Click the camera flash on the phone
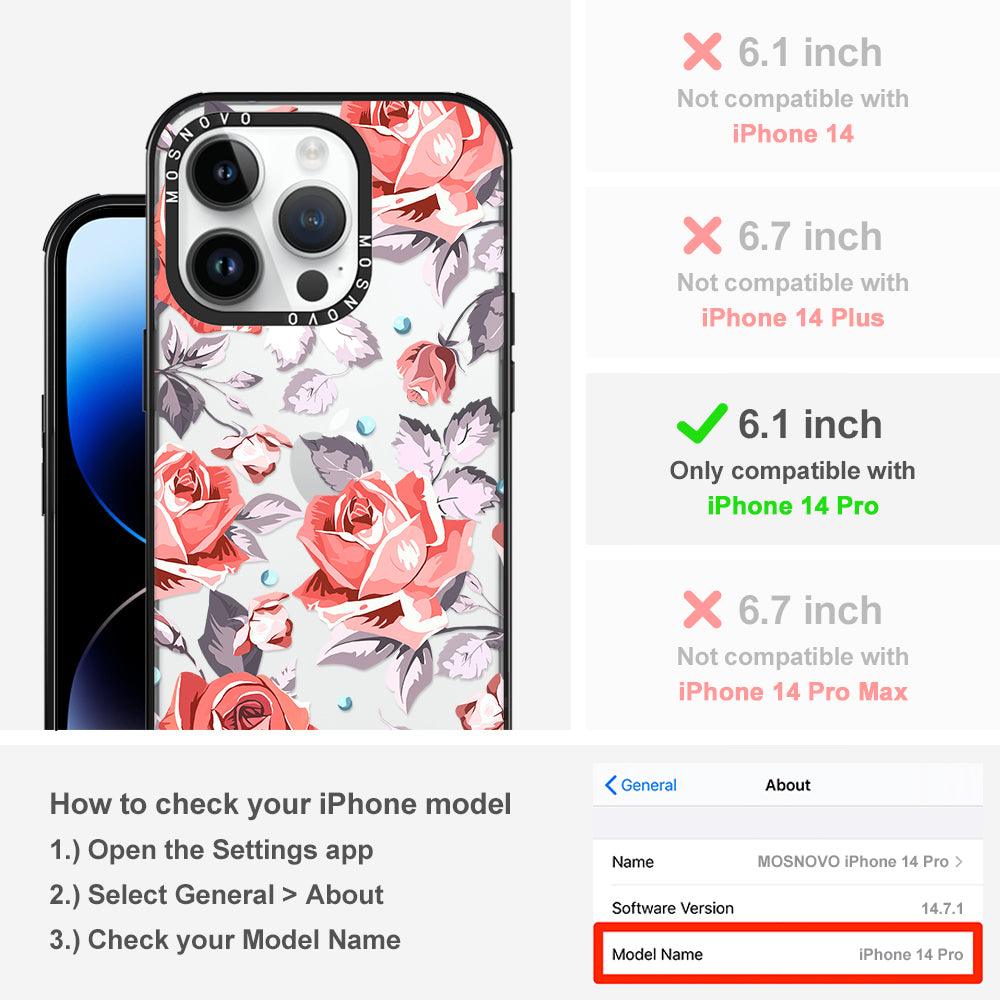This screenshot has width=1000, height=1000. 312,152
